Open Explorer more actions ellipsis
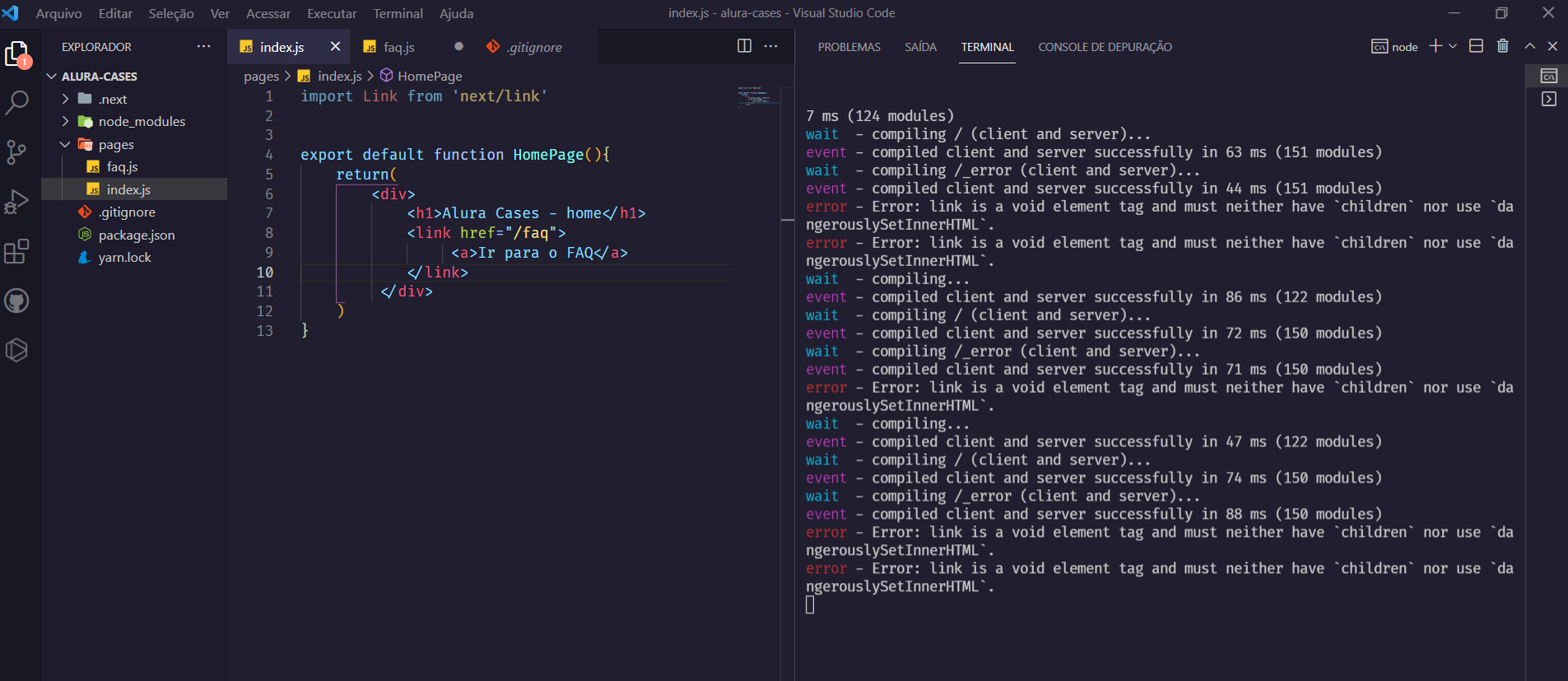Screen dimensions: 1568x681 [x=203, y=47]
